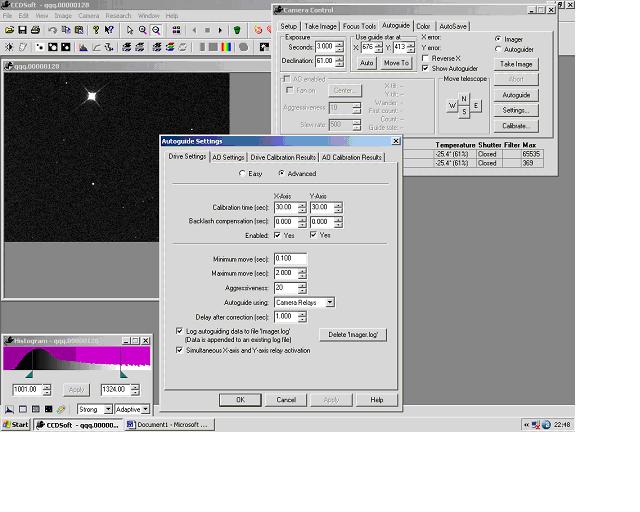Click the histogram low value 1001.00 field
The height and width of the screenshot is (512, 640).
[28, 390]
